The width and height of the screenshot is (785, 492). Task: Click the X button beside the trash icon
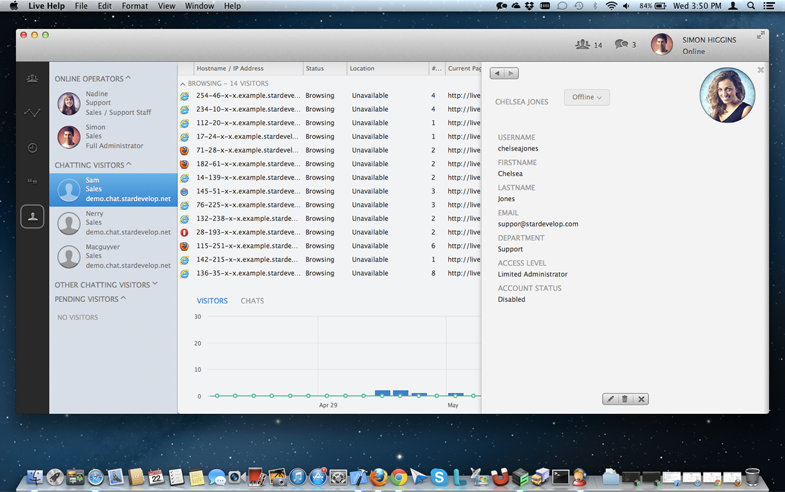tap(641, 399)
